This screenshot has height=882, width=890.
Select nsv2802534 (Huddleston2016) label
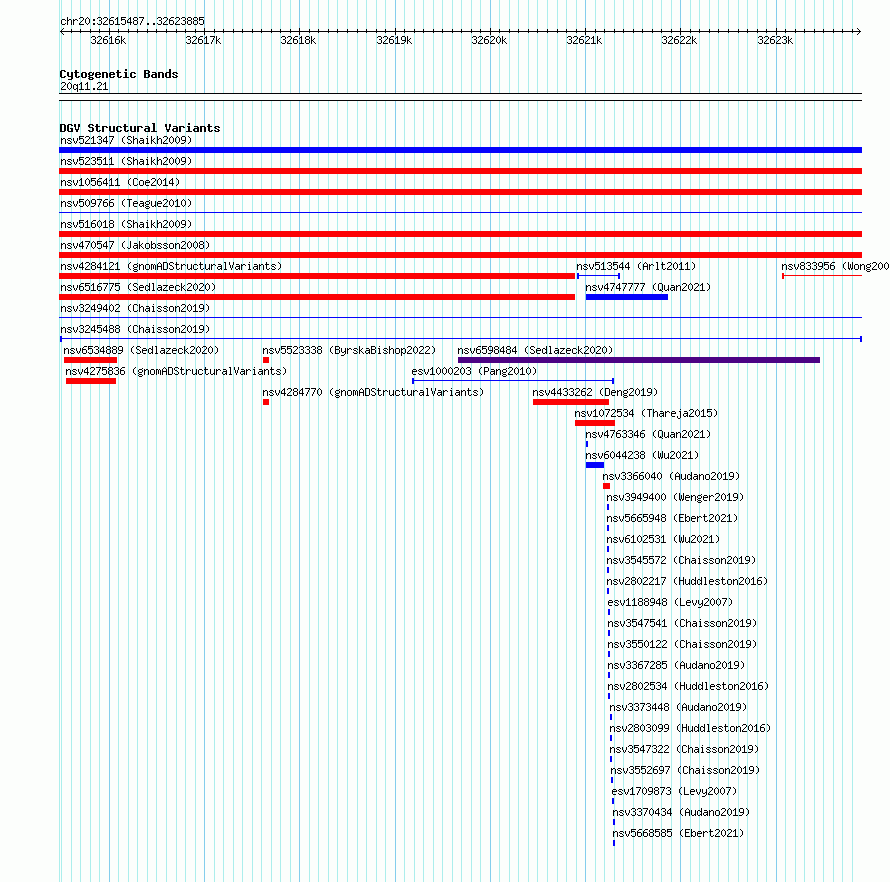tap(688, 686)
